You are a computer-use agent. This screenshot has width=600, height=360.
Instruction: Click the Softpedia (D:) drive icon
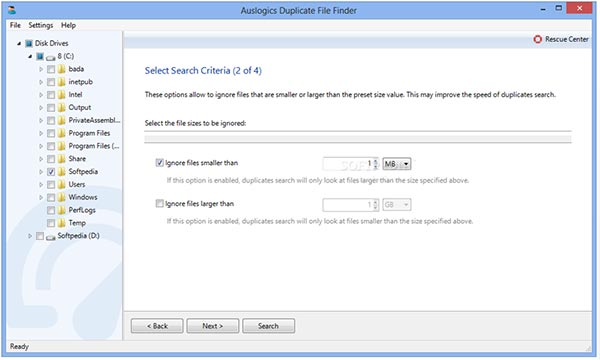click(x=51, y=237)
